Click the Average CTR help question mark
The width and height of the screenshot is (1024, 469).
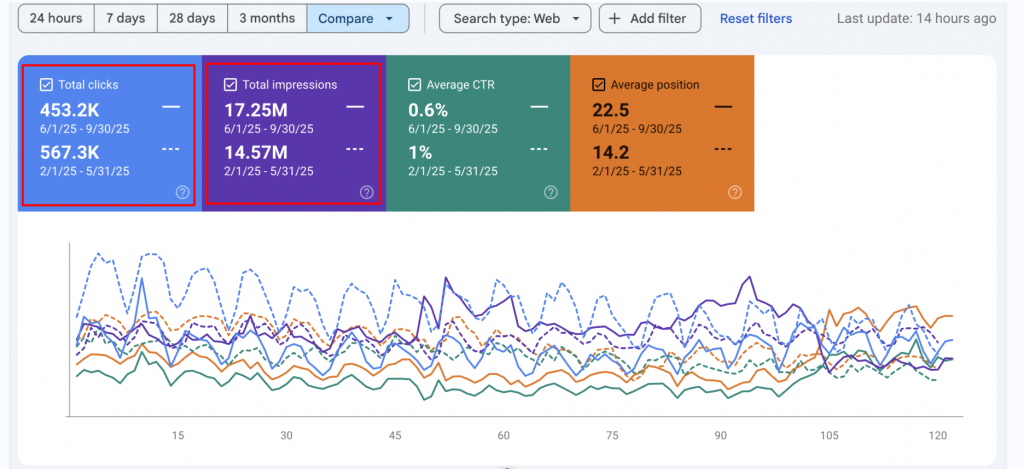tap(551, 192)
